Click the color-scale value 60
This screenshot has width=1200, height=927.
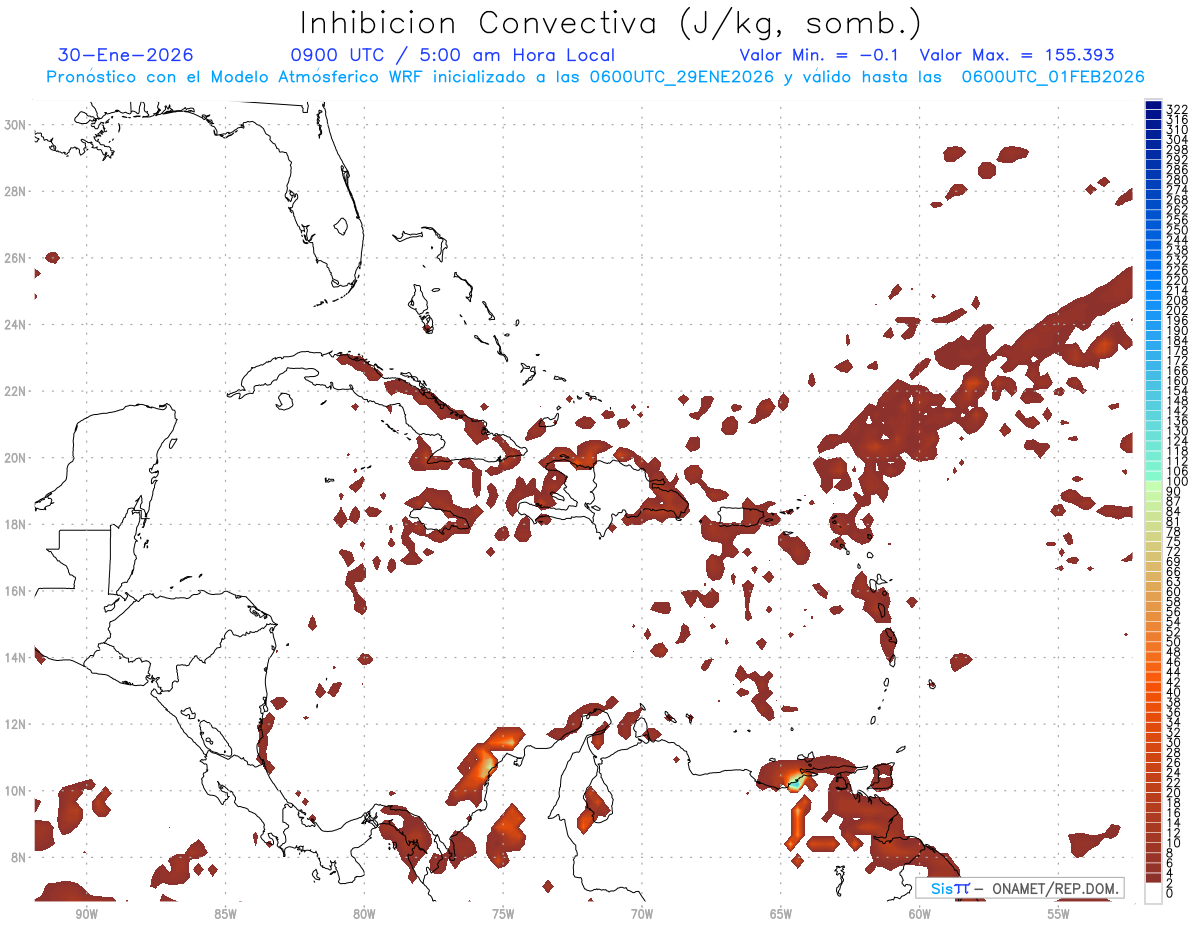point(1173,592)
